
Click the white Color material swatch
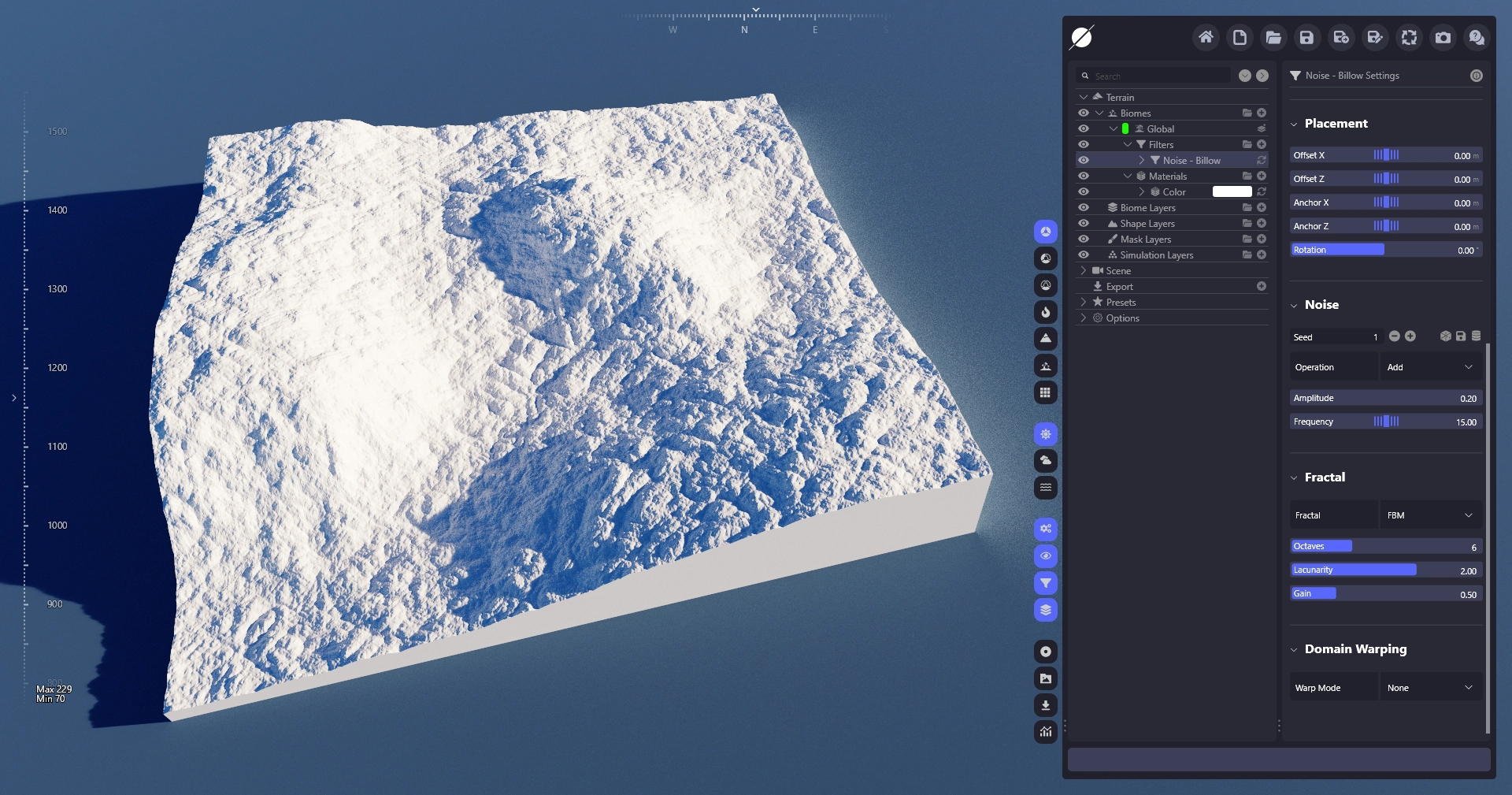(x=1232, y=191)
